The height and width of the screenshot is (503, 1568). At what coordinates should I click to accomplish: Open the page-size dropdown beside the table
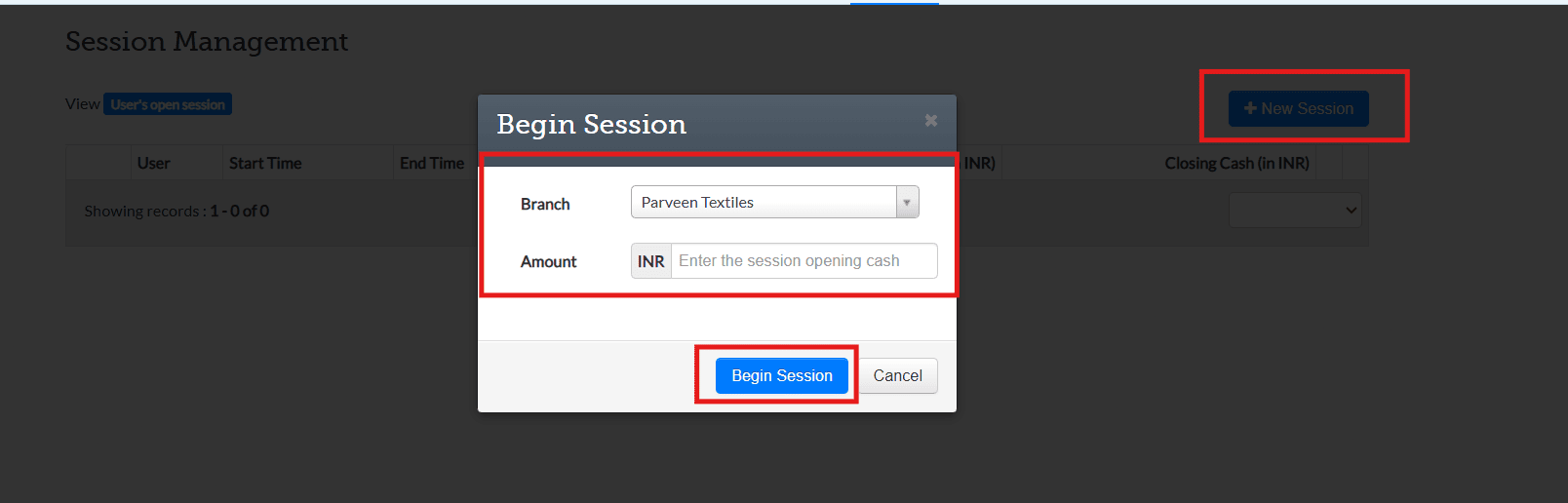click(x=1294, y=211)
